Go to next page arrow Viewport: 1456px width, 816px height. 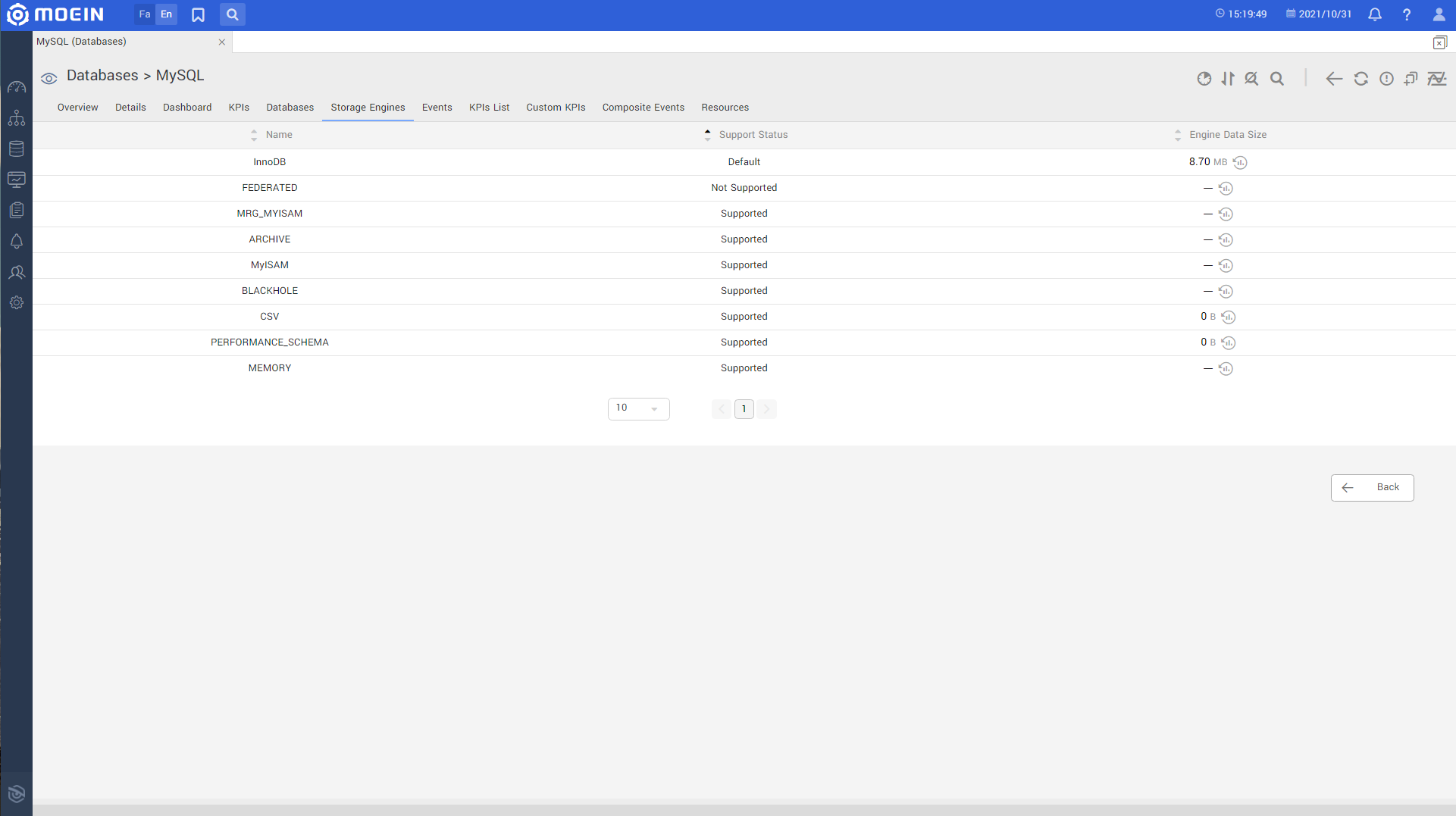click(766, 409)
